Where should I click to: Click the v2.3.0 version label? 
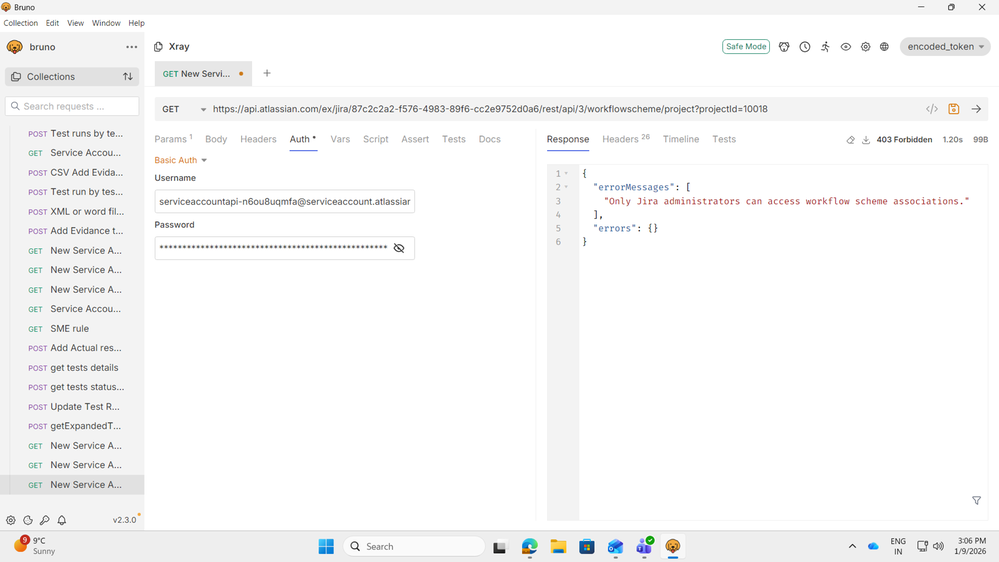pyautogui.click(x=124, y=520)
